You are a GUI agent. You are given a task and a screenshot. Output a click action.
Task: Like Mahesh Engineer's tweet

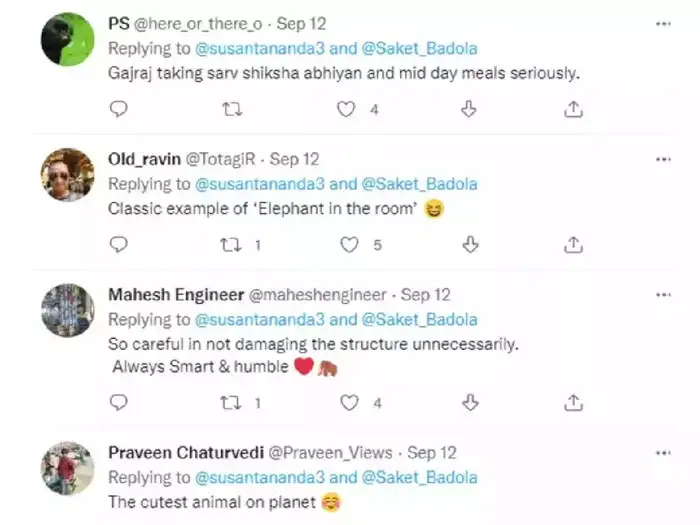[x=349, y=402]
